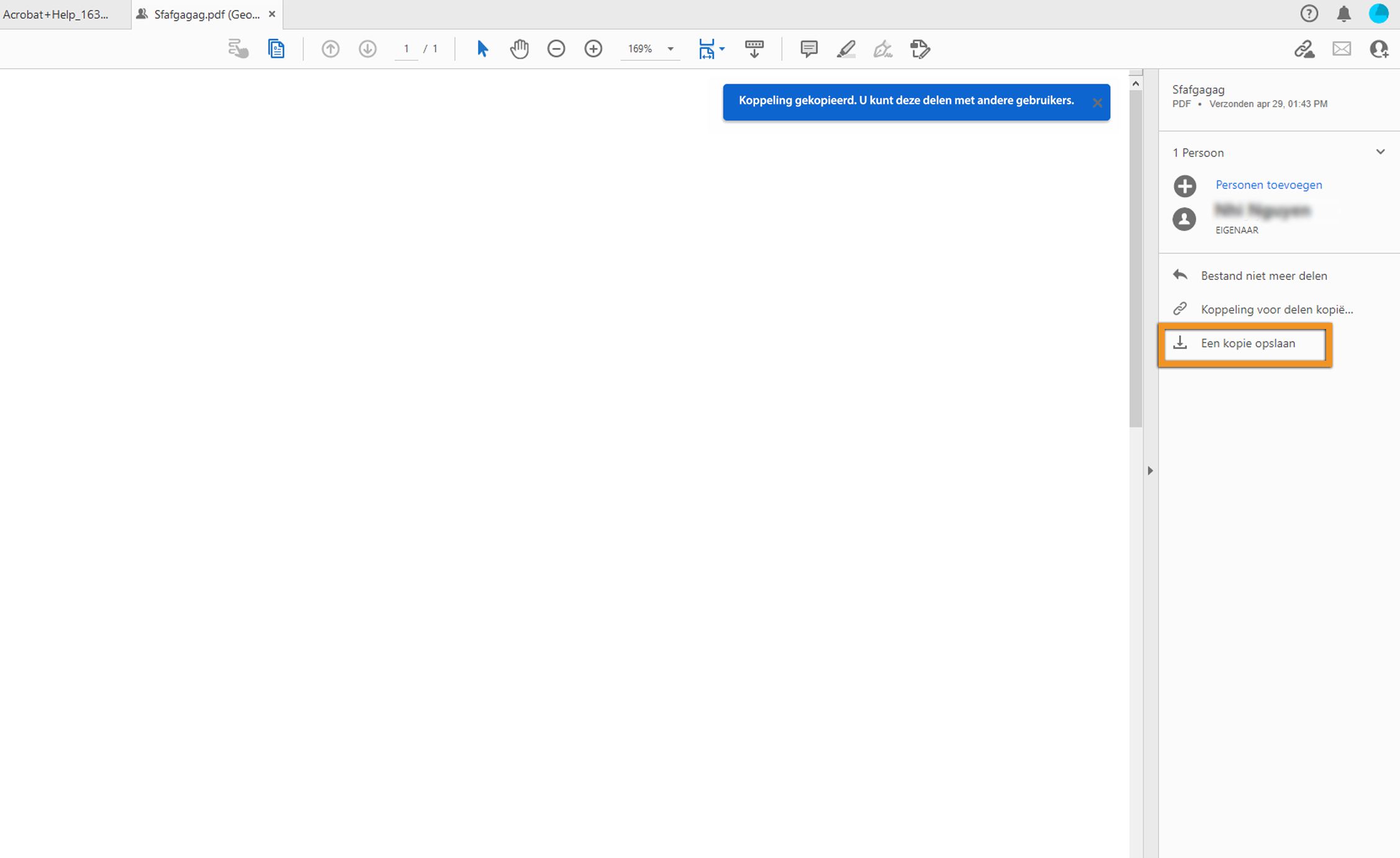Click the Help question mark icon
The height and width of the screenshot is (858, 1400).
point(1309,14)
